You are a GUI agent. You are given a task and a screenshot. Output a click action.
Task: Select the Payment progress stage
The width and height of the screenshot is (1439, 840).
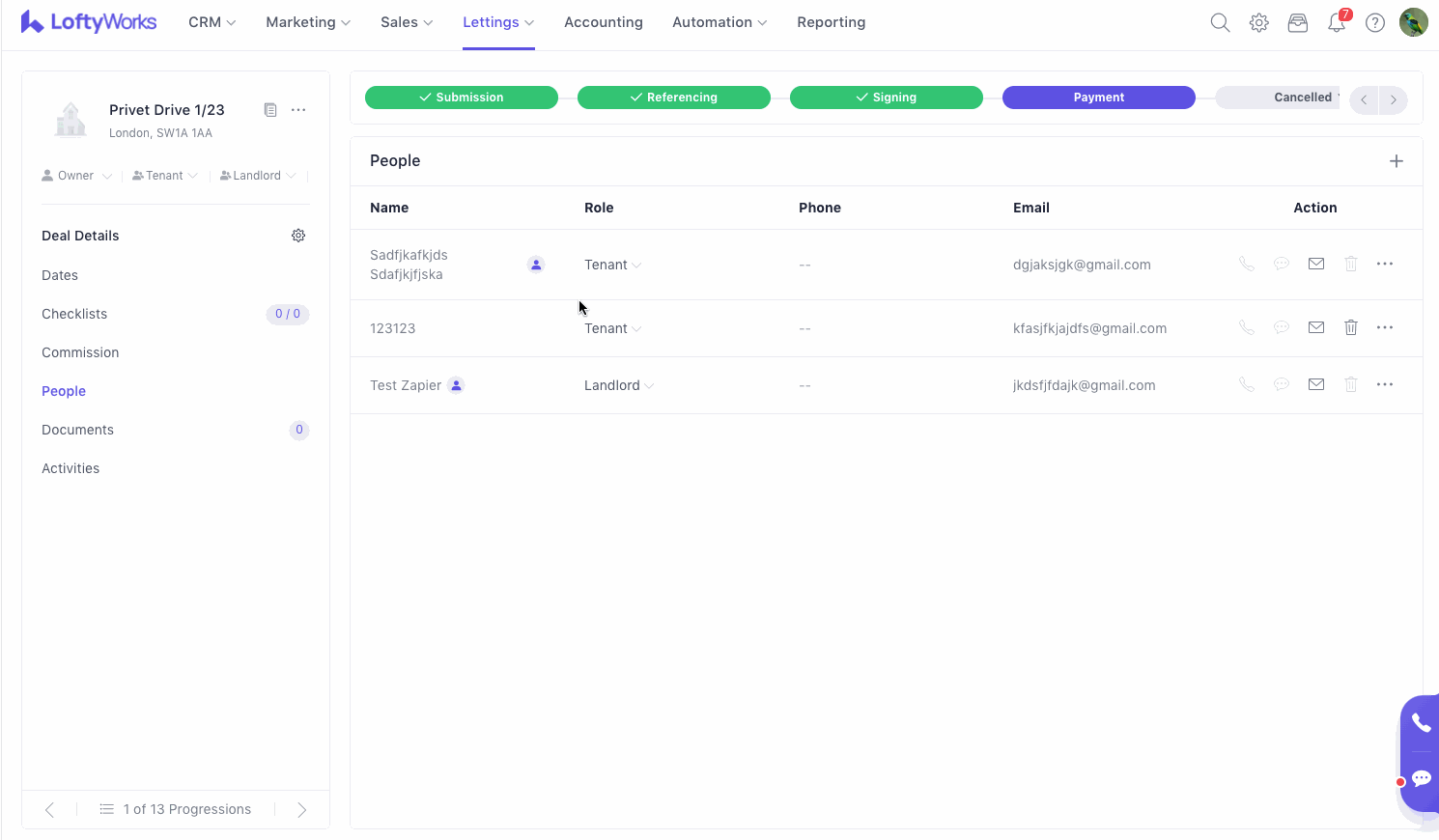[1098, 98]
